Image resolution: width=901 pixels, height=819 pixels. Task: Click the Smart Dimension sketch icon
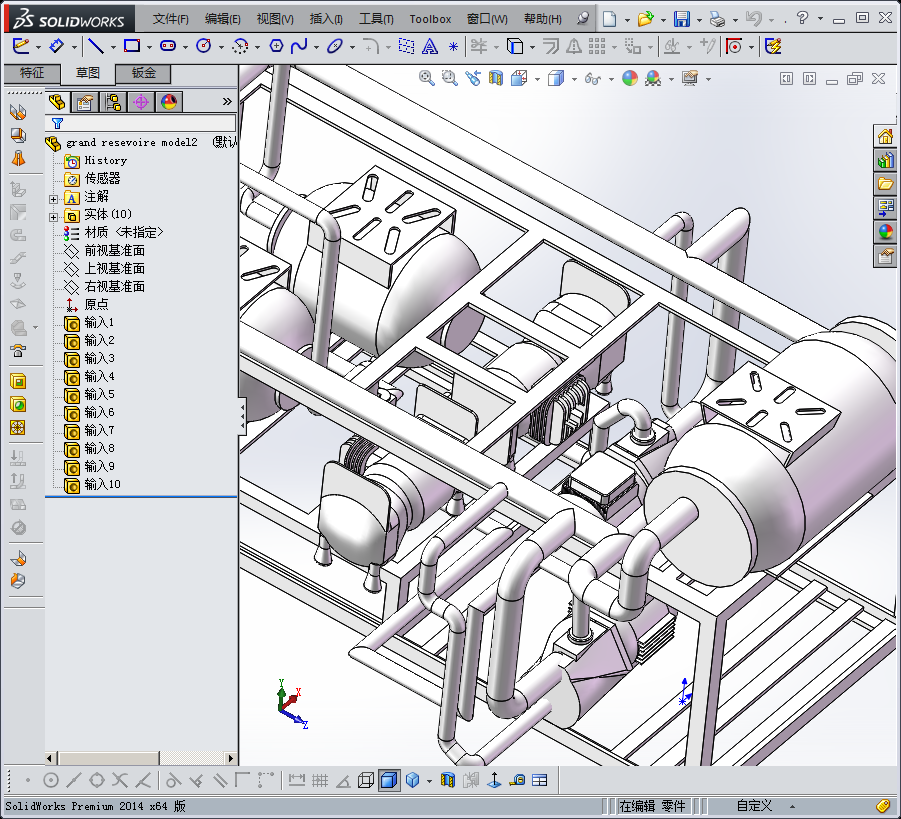(x=57, y=46)
